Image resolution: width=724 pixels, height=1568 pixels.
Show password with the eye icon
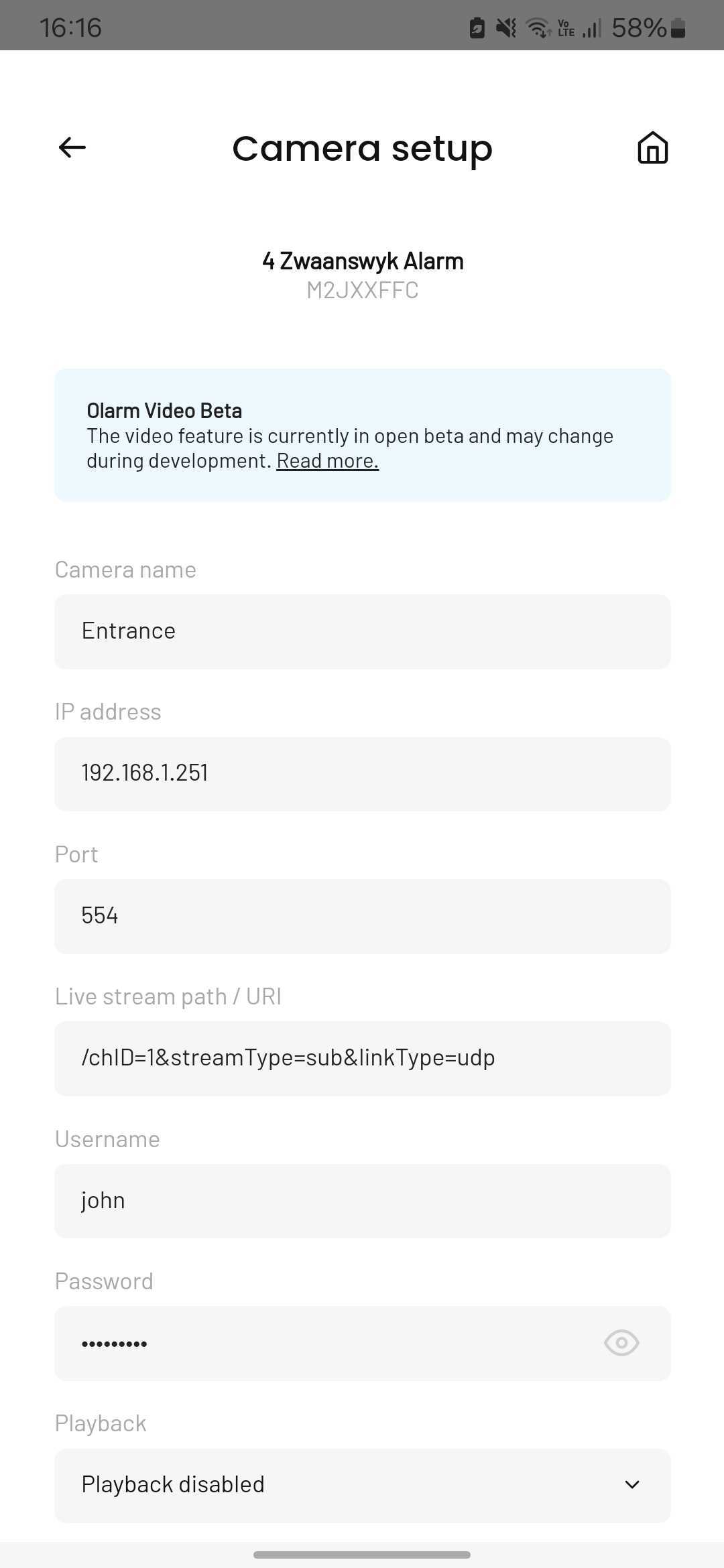pyautogui.click(x=621, y=1342)
